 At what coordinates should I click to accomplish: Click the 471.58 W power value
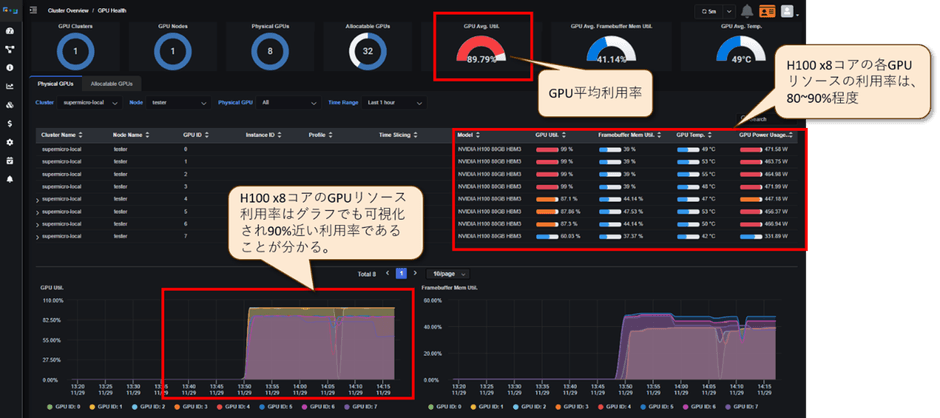776,149
